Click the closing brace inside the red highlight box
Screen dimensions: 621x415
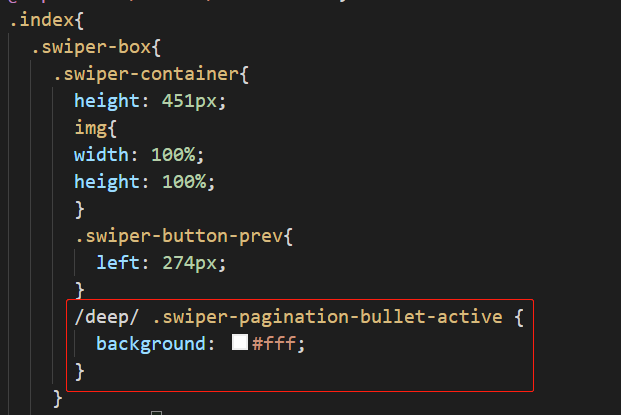(80, 371)
